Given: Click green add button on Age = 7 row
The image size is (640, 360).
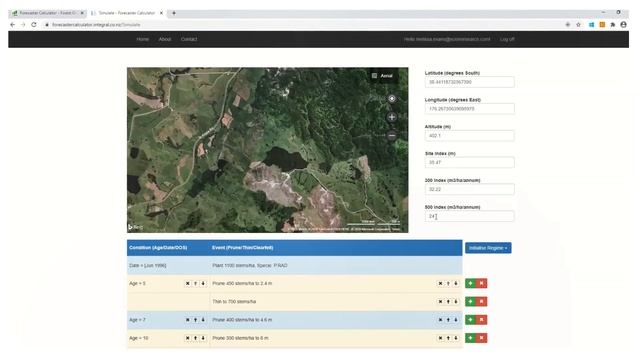Looking at the screenshot, I should coord(471,320).
